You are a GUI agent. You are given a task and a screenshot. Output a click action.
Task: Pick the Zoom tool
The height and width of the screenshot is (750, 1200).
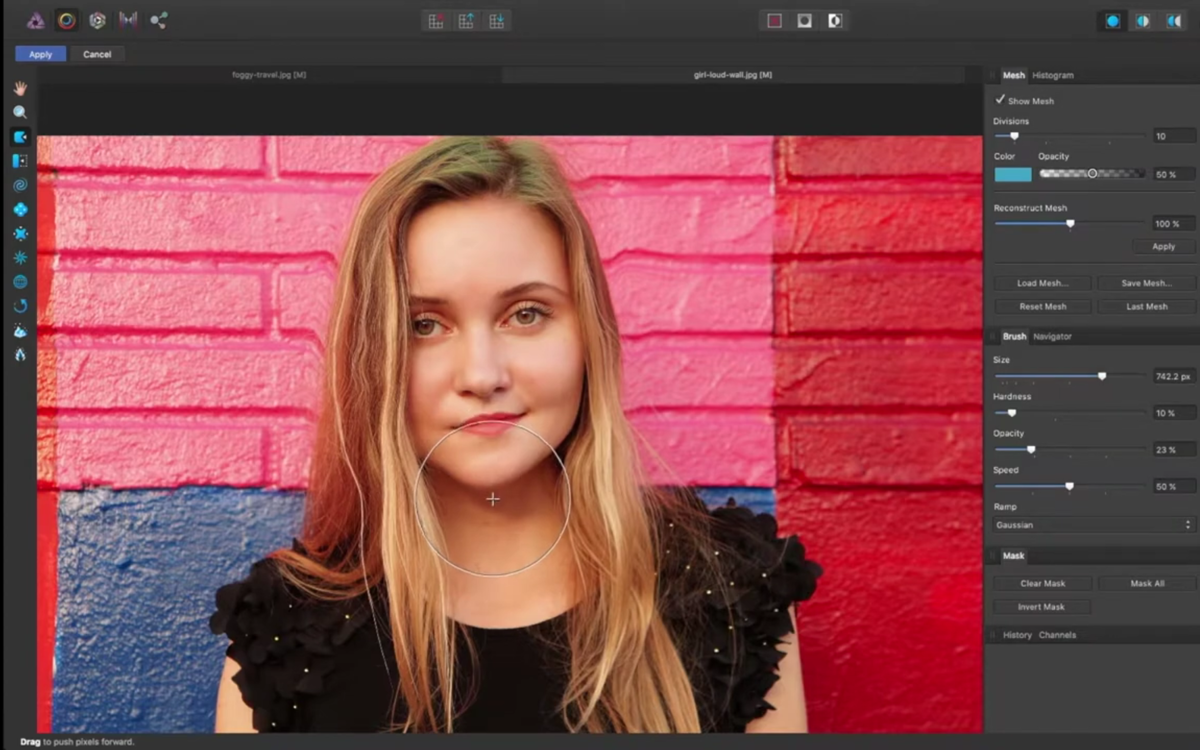20,112
